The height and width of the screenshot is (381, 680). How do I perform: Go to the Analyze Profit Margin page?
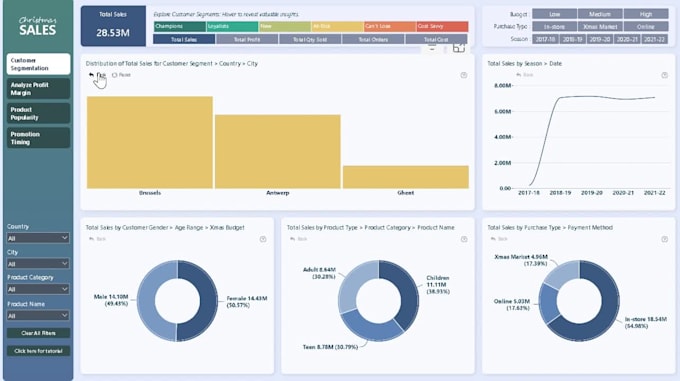pyautogui.click(x=38, y=89)
